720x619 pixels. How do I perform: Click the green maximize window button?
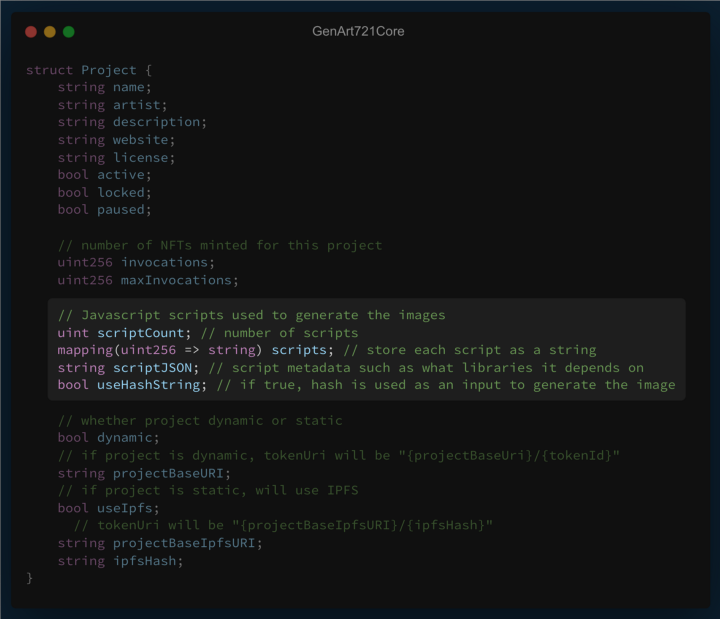coord(69,32)
